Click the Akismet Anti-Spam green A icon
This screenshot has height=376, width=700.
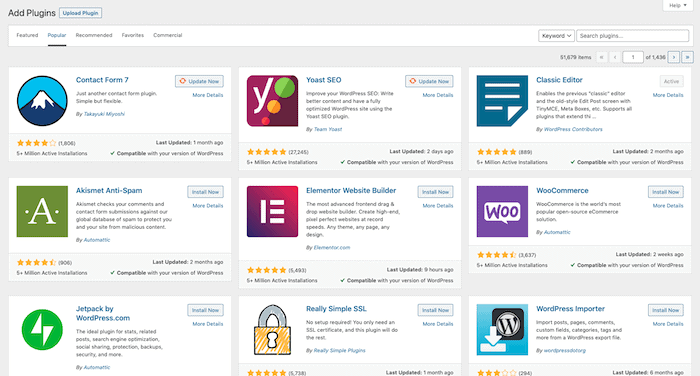pyautogui.click(x=42, y=212)
